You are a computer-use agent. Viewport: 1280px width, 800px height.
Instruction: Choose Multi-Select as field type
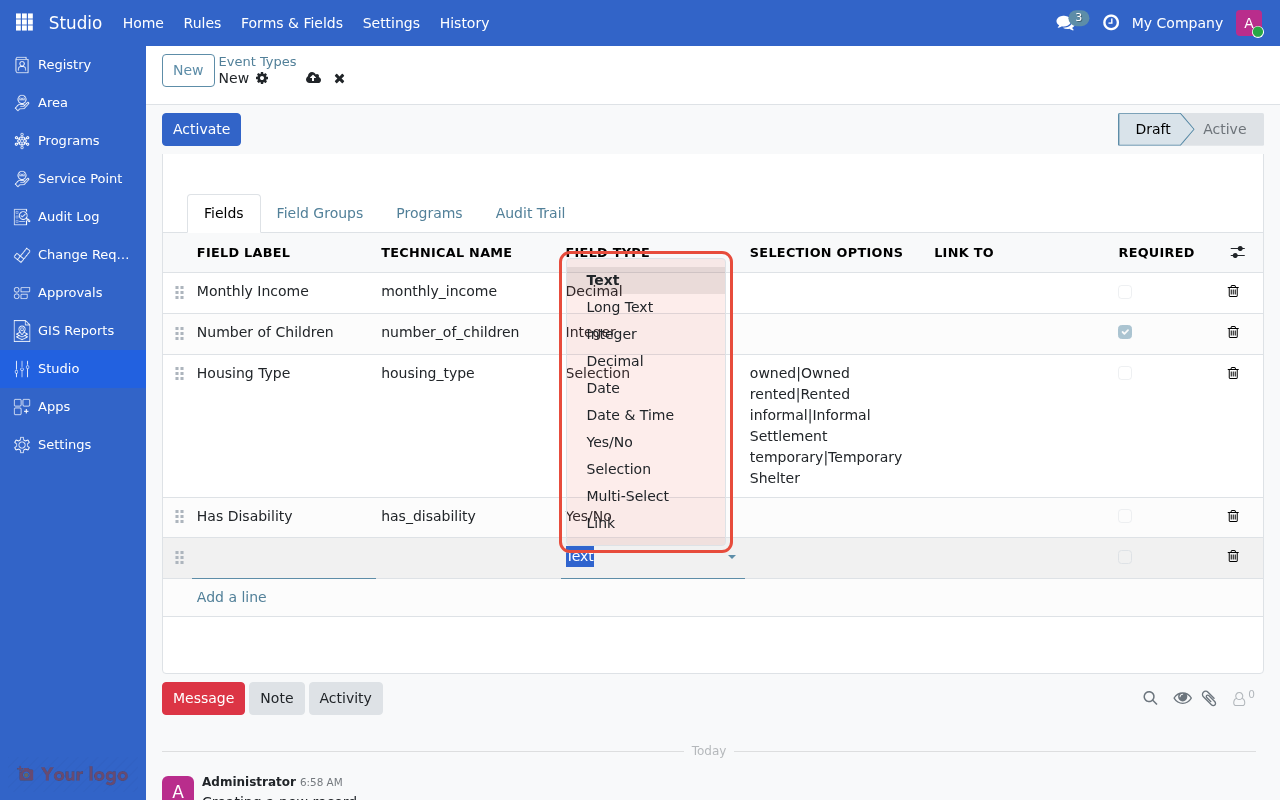click(628, 495)
